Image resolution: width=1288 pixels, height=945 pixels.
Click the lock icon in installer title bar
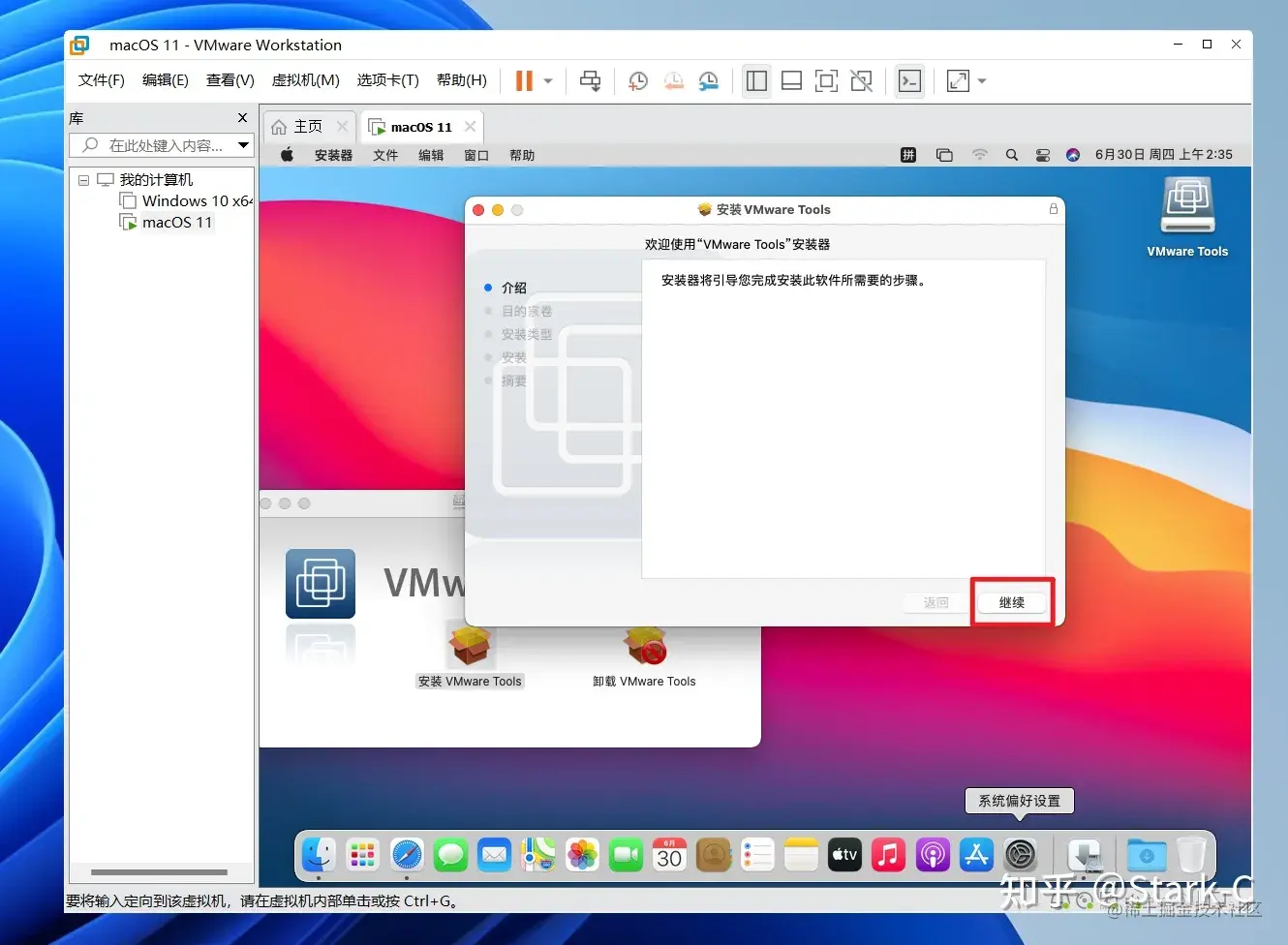(1054, 209)
